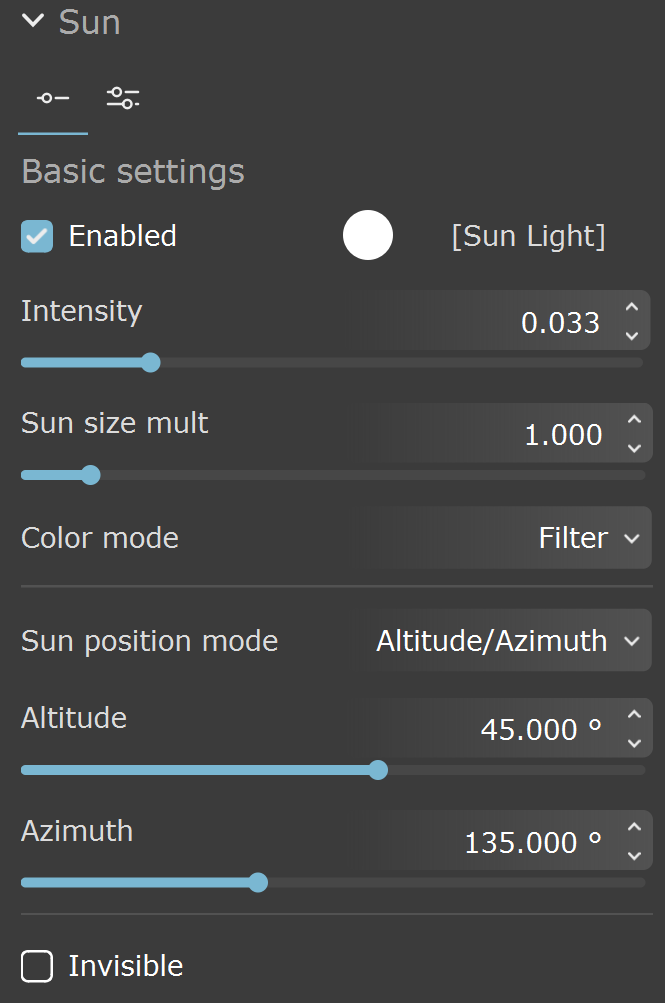Click the Sun size mult slider handle
Viewport: 665px width, 1003px height.
[x=91, y=475]
